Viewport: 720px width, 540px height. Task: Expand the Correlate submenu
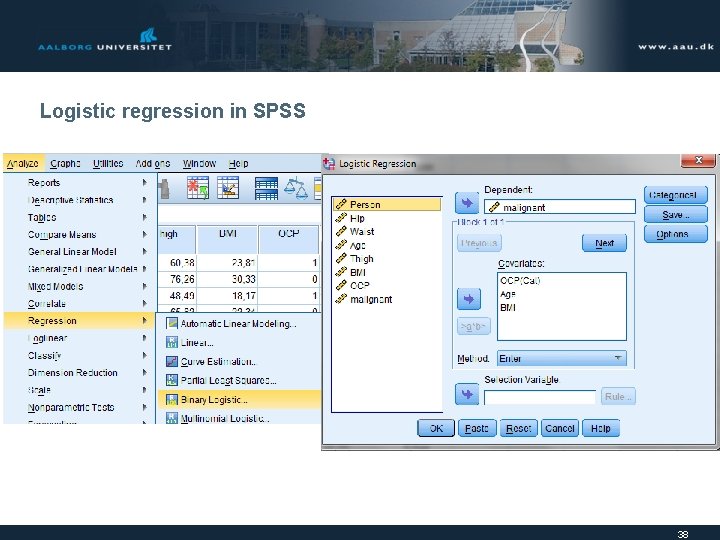[80, 304]
